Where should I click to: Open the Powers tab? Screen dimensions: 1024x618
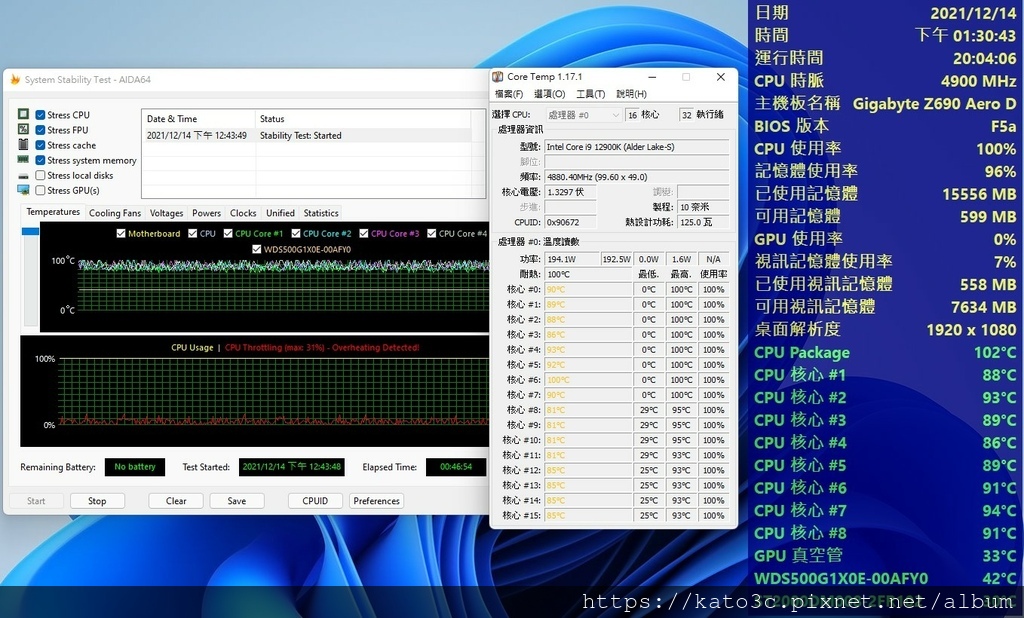click(x=206, y=213)
